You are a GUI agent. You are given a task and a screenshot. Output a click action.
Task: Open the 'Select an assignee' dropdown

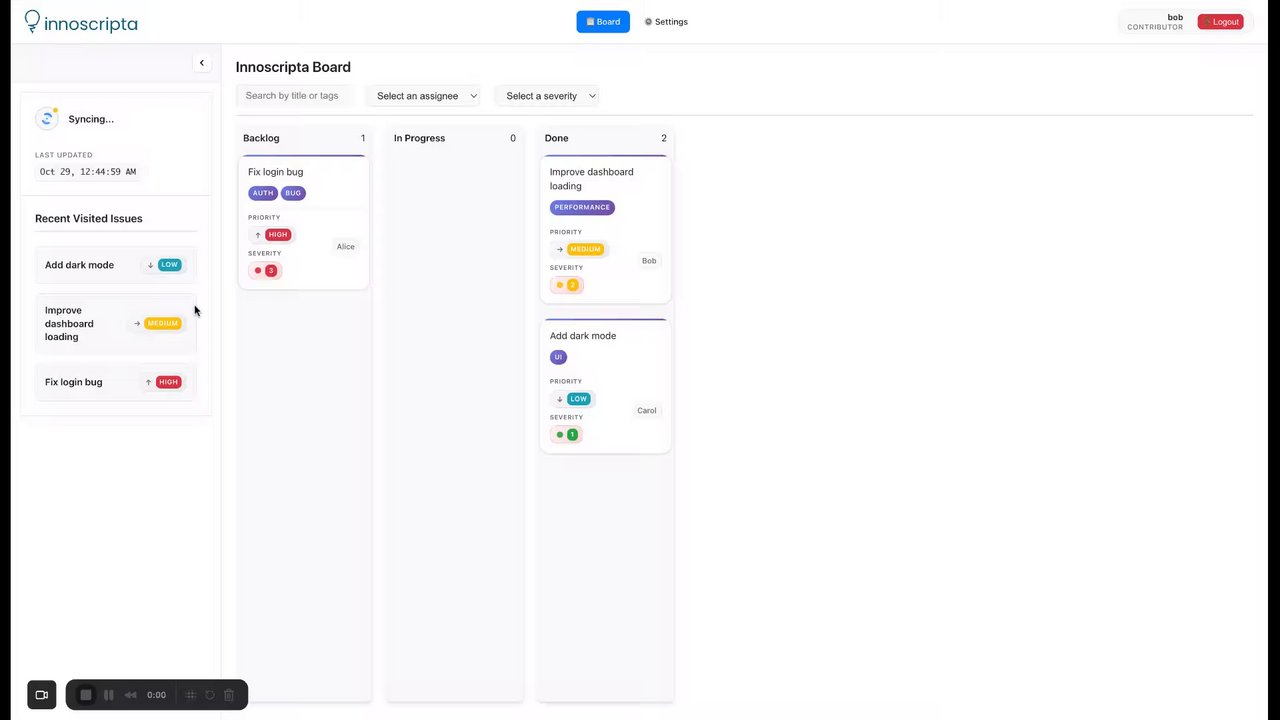click(427, 96)
